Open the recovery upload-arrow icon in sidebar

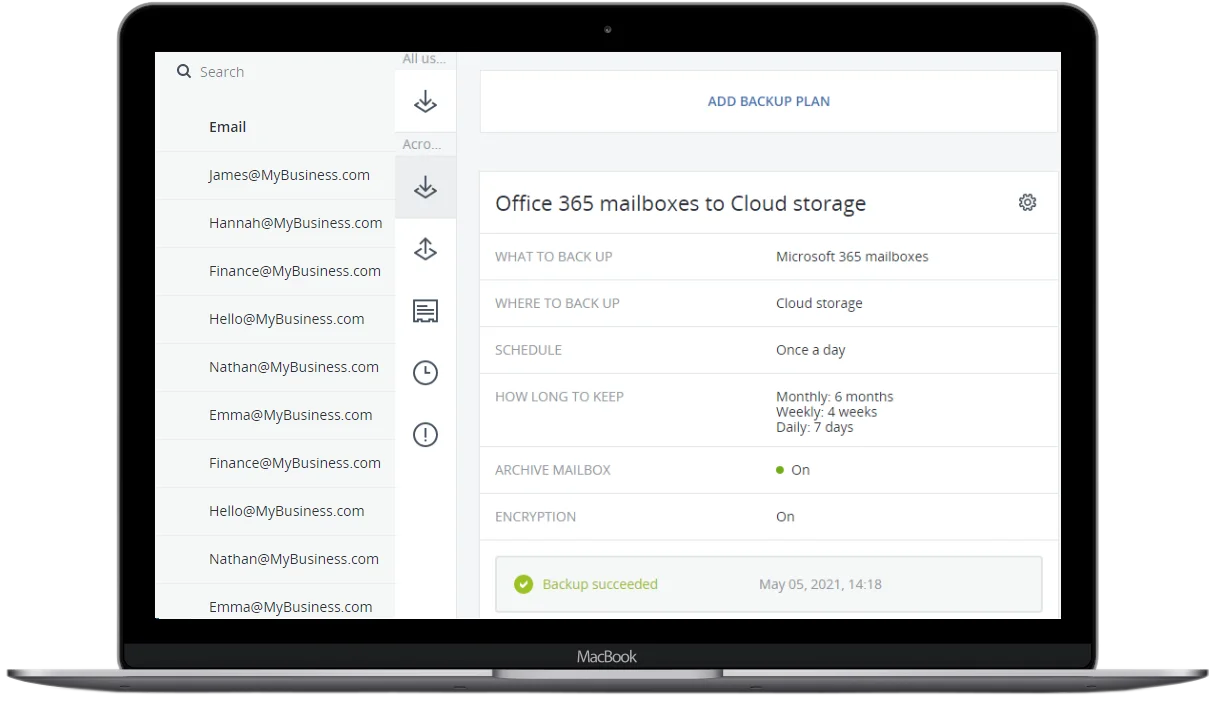[x=425, y=249]
